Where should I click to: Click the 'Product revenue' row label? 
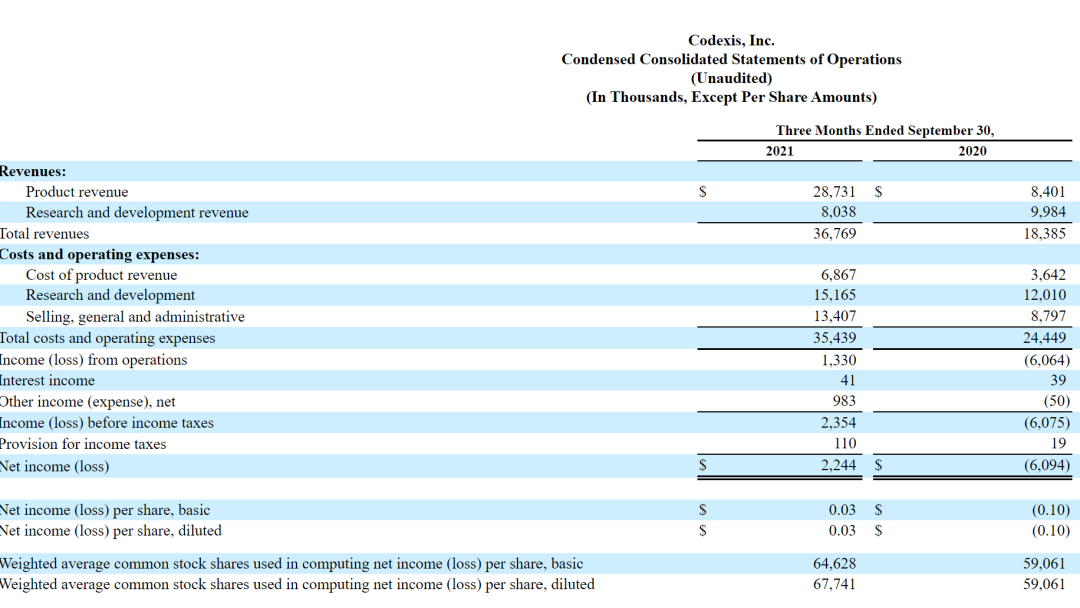coord(77,192)
